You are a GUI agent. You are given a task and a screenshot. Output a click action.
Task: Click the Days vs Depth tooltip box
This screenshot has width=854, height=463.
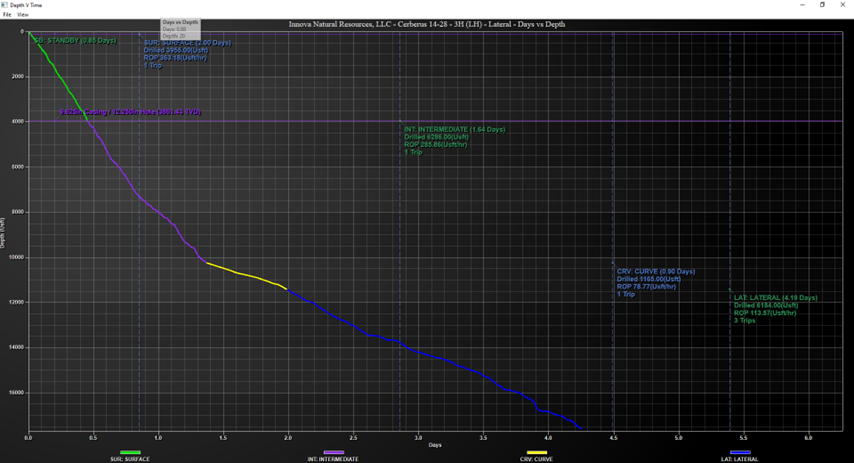(181, 29)
